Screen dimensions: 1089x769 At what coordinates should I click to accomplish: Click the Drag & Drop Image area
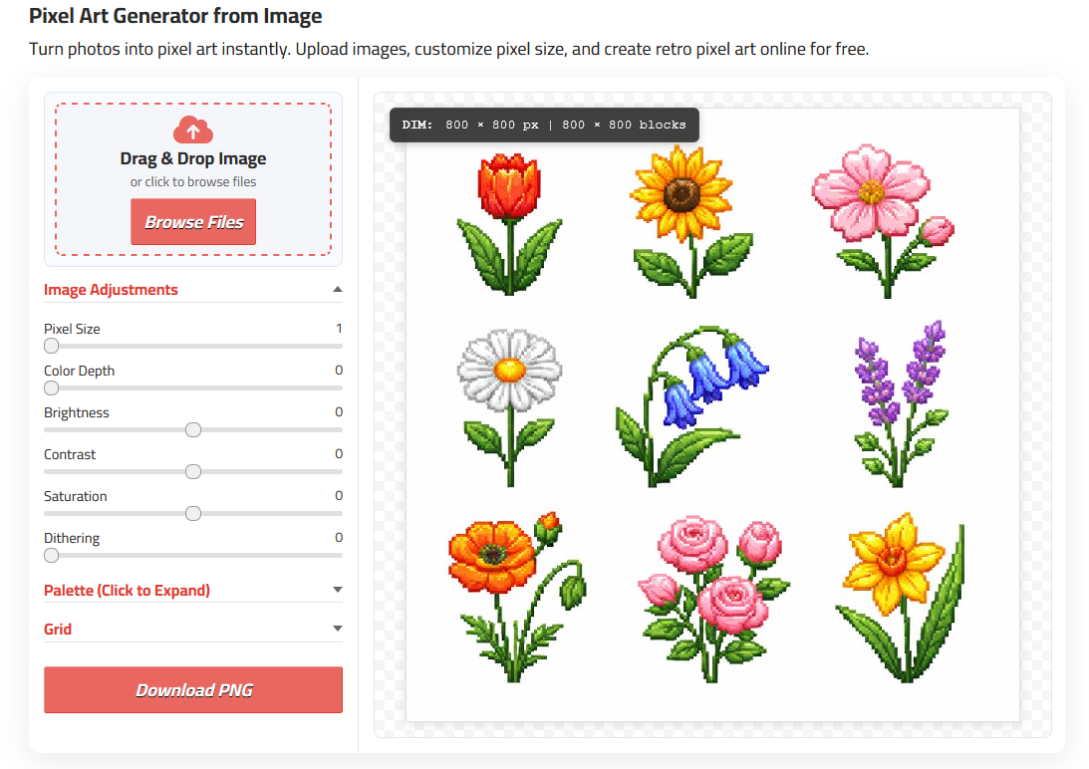pos(193,159)
